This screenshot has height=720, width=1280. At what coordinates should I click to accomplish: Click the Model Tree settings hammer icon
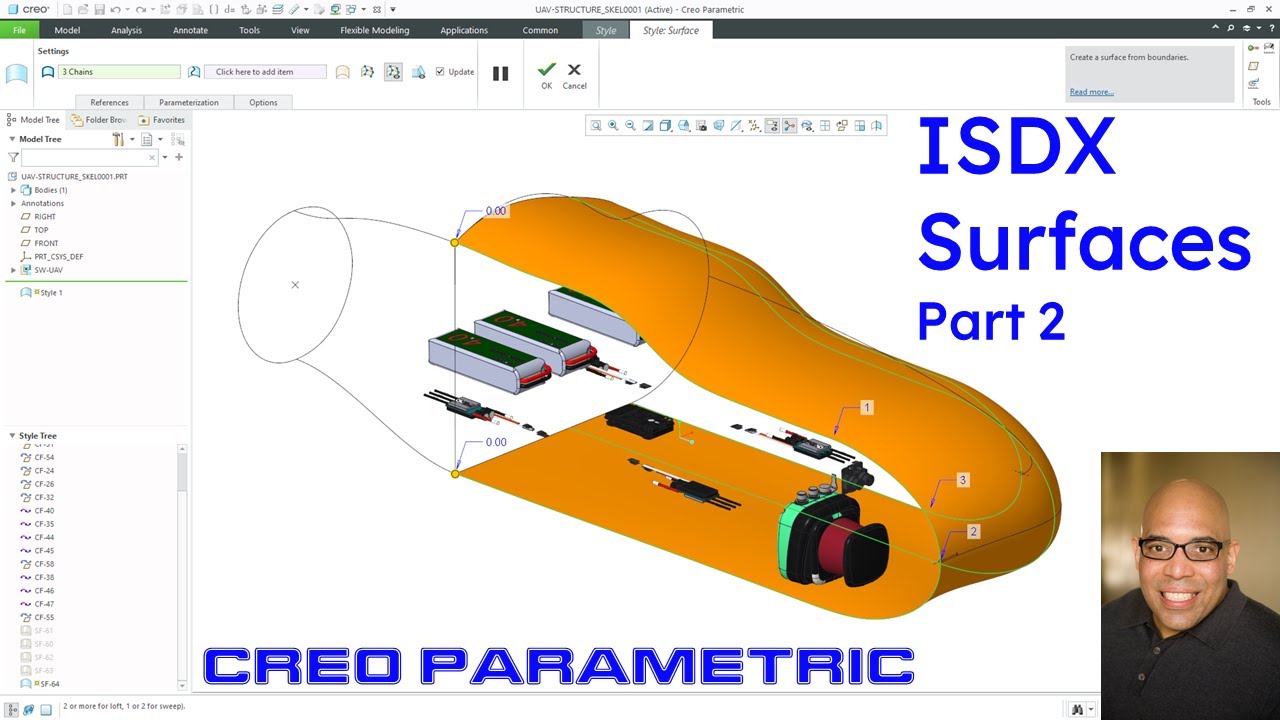[118, 139]
